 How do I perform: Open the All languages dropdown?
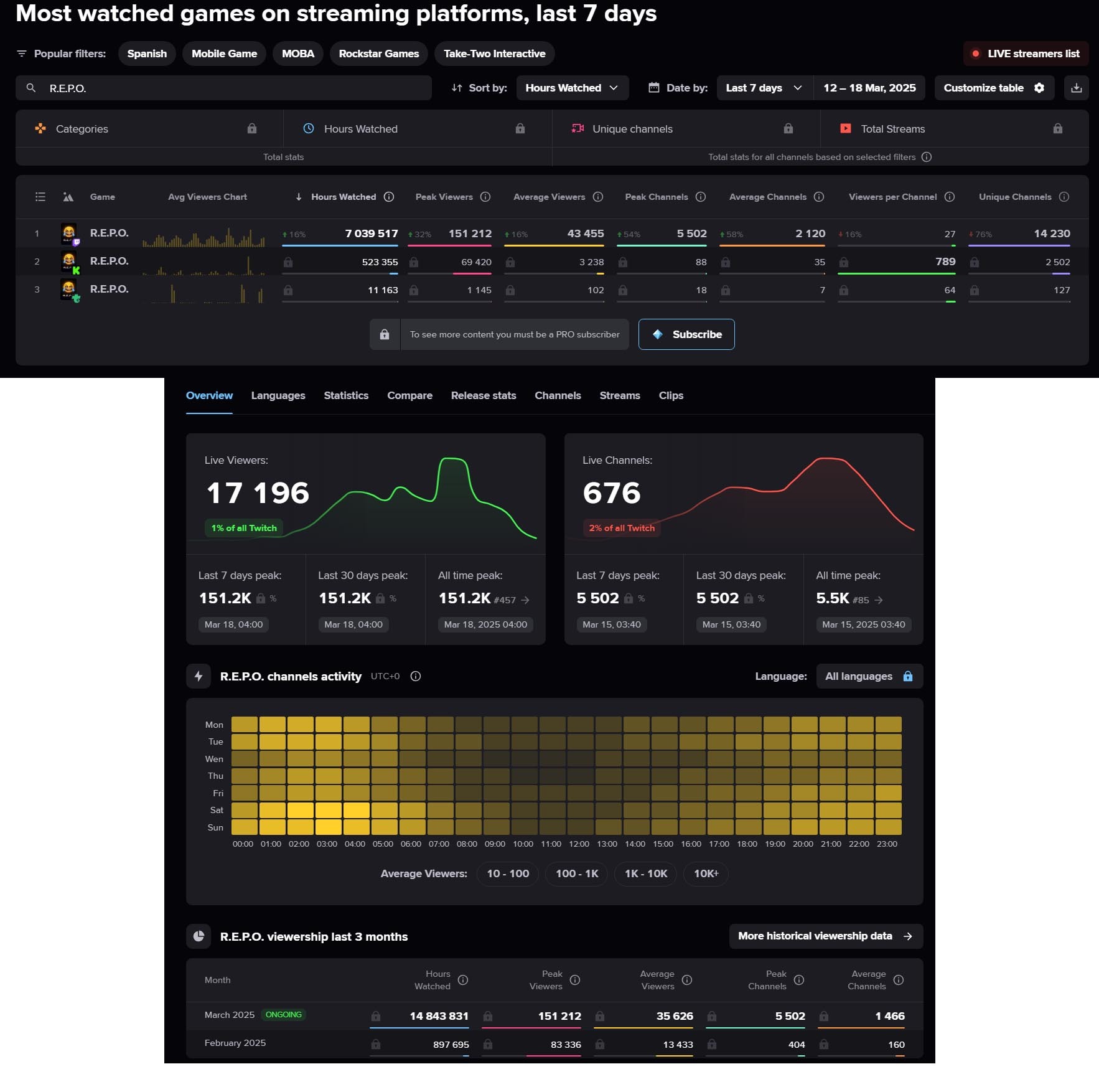(869, 676)
